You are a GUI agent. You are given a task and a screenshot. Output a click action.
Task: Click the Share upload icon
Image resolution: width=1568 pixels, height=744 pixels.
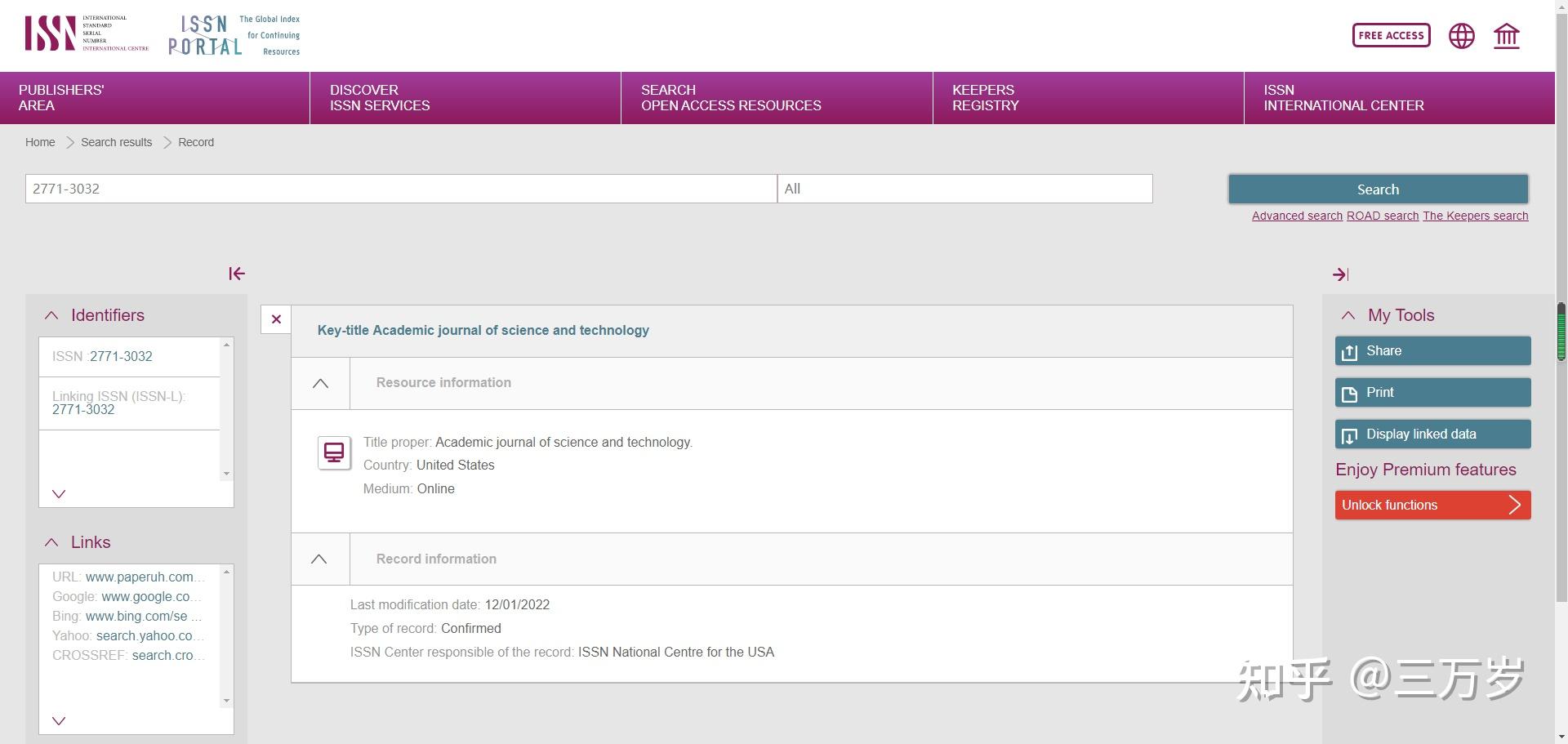tap(1350, 352)
